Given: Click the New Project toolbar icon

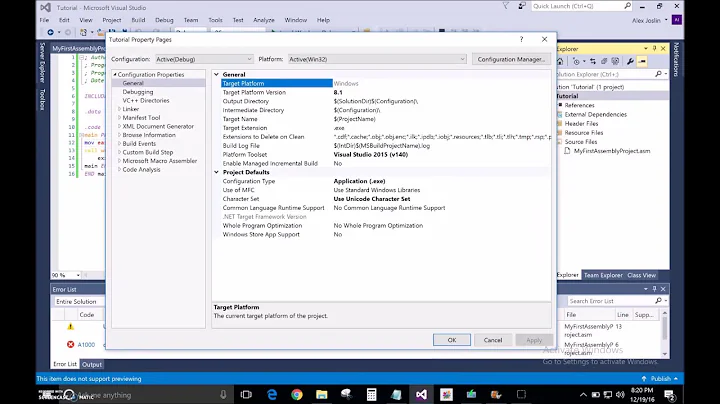Looking at the screenshot, I should click(x=83, y=32).
